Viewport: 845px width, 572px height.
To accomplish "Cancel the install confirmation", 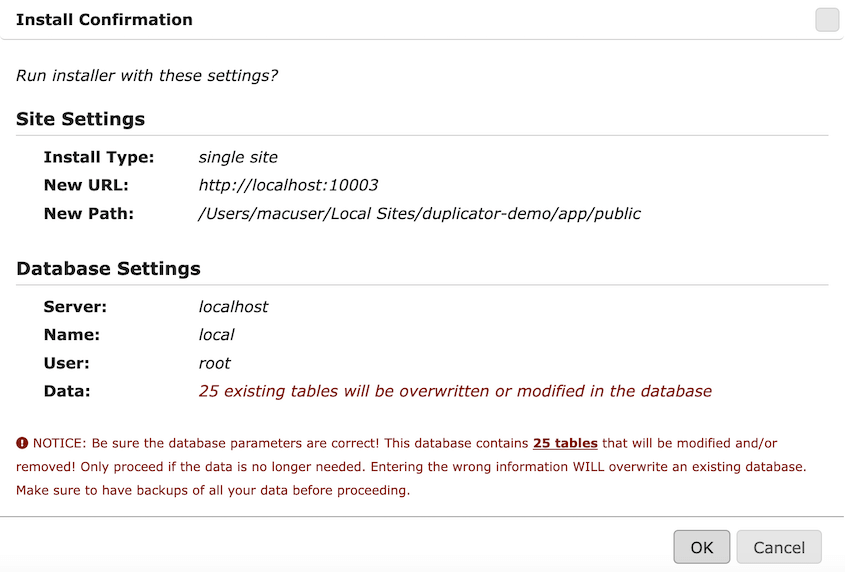I will pyautogui.click(x=779, y=547).
